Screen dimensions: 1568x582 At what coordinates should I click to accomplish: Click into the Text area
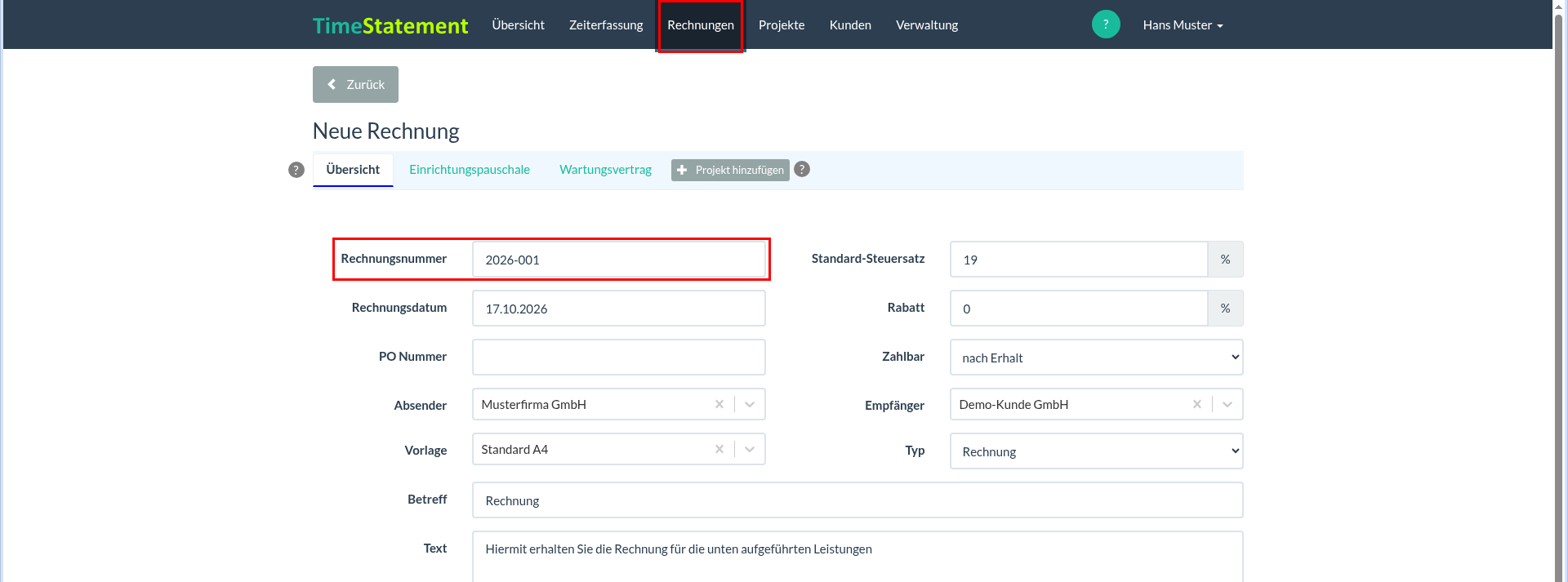(857, 557)
